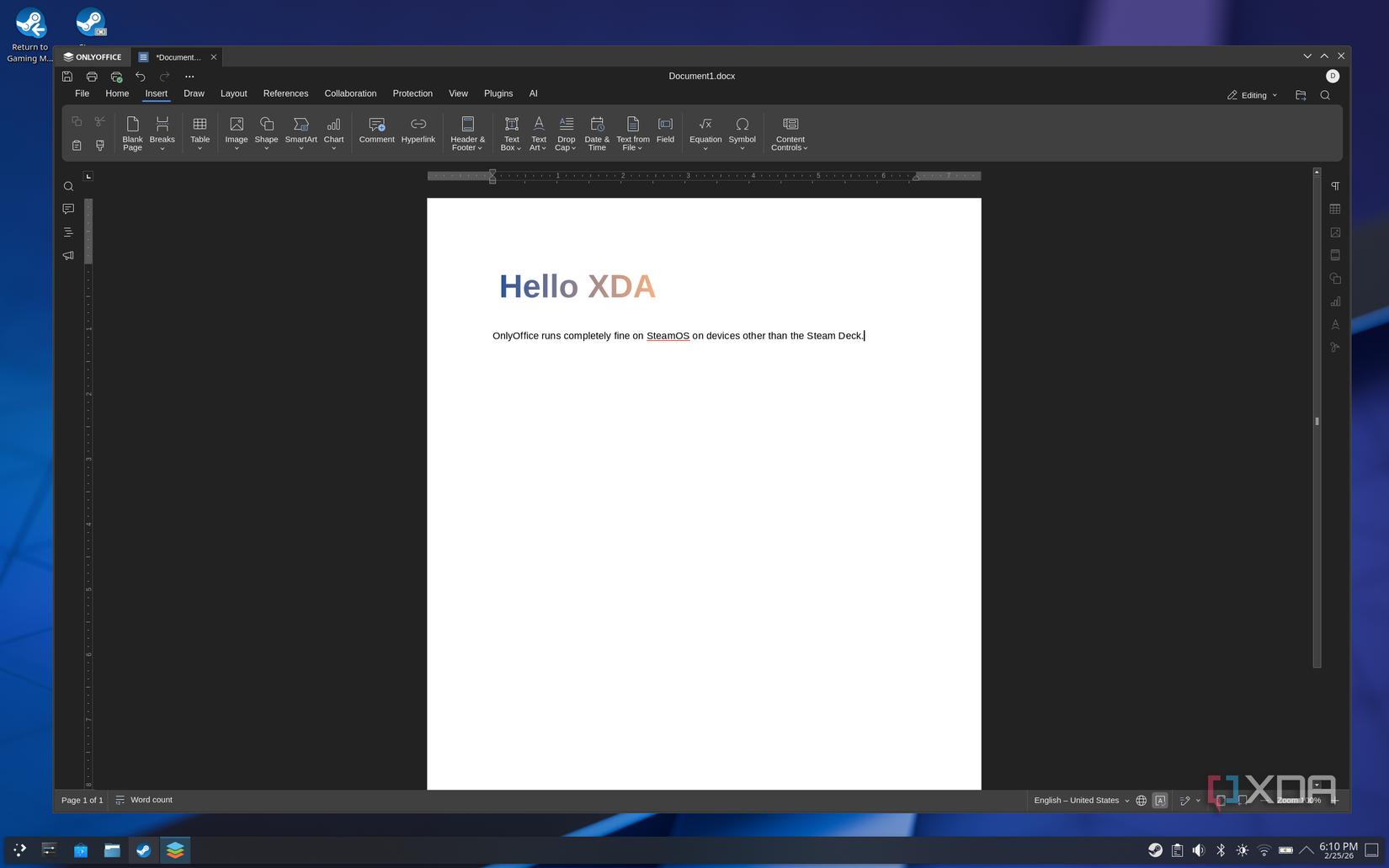This screenshot has width=1389, height=868.
Task: Insert a Chart
Action: click(334, 134)
